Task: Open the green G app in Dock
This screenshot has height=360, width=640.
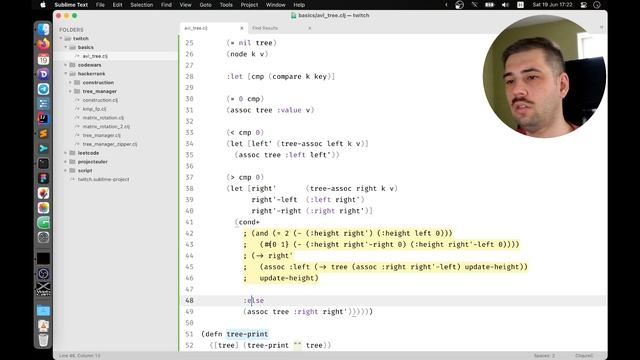Action: coord(43,222)
